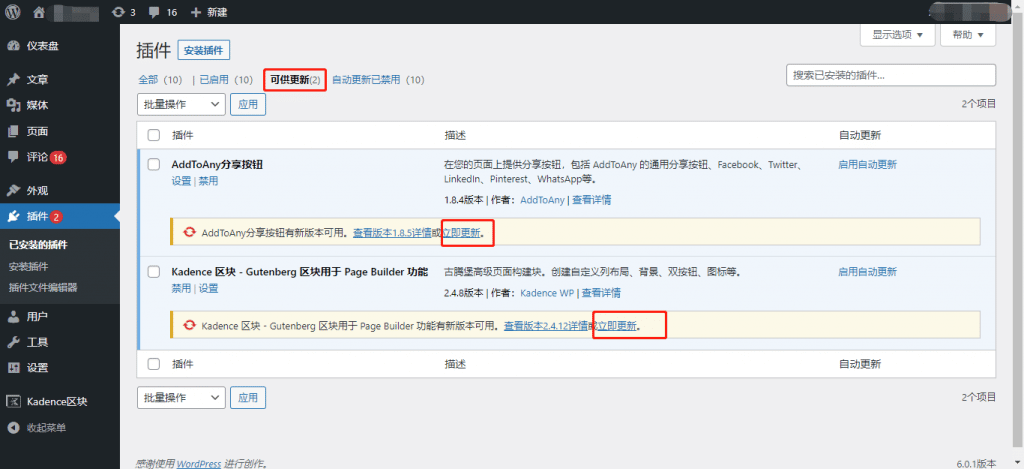1024x469 pixels.
Task: Open Kadence WP author link
Action: coord(547,293)
